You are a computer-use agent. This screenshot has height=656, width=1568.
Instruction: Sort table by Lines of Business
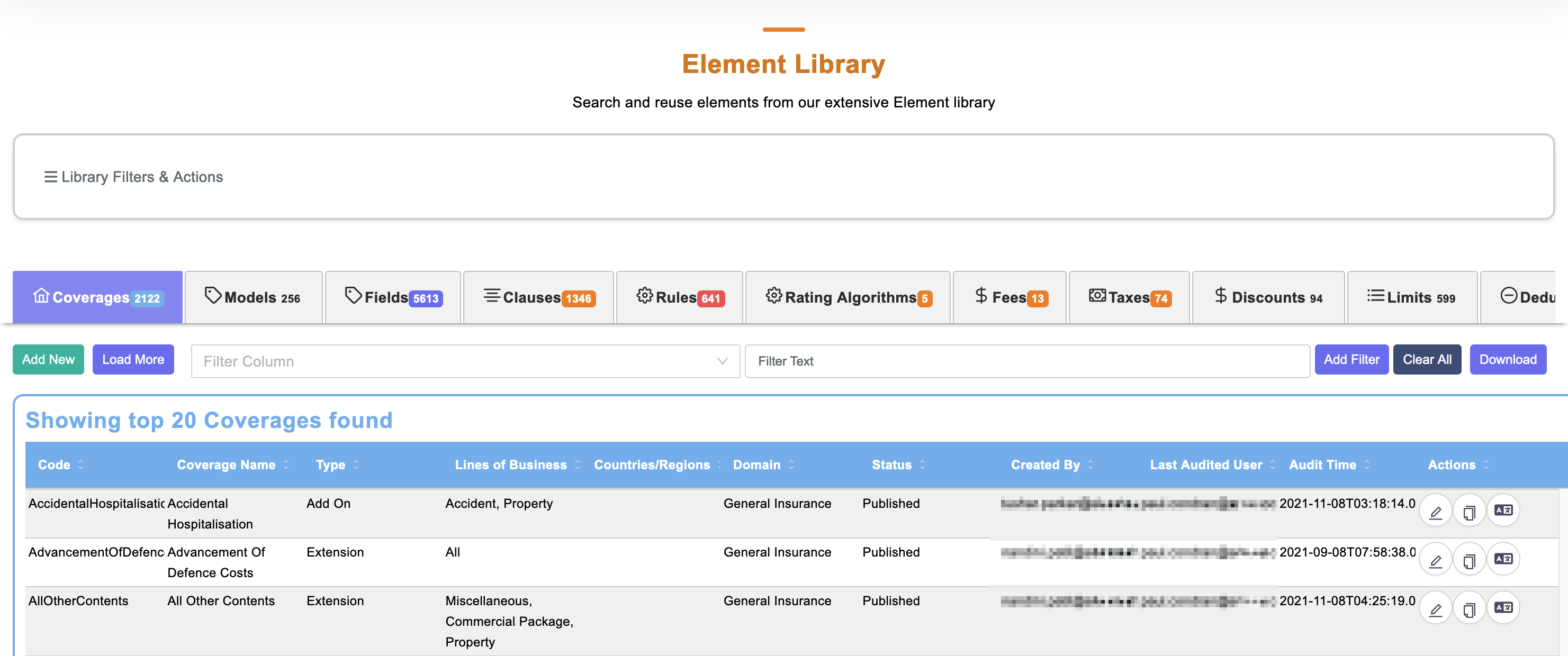click(x=577, y=465)
